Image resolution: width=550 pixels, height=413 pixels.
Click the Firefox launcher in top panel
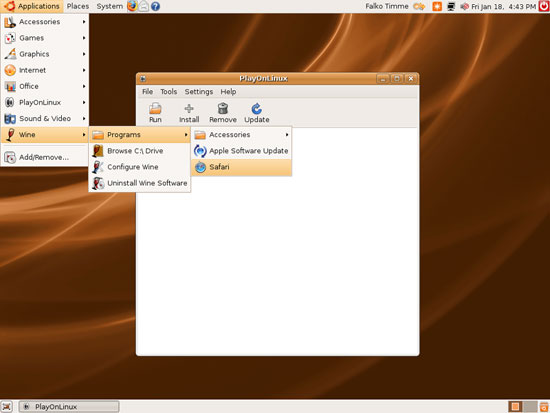pyautogui.click(x=132, y=6)
